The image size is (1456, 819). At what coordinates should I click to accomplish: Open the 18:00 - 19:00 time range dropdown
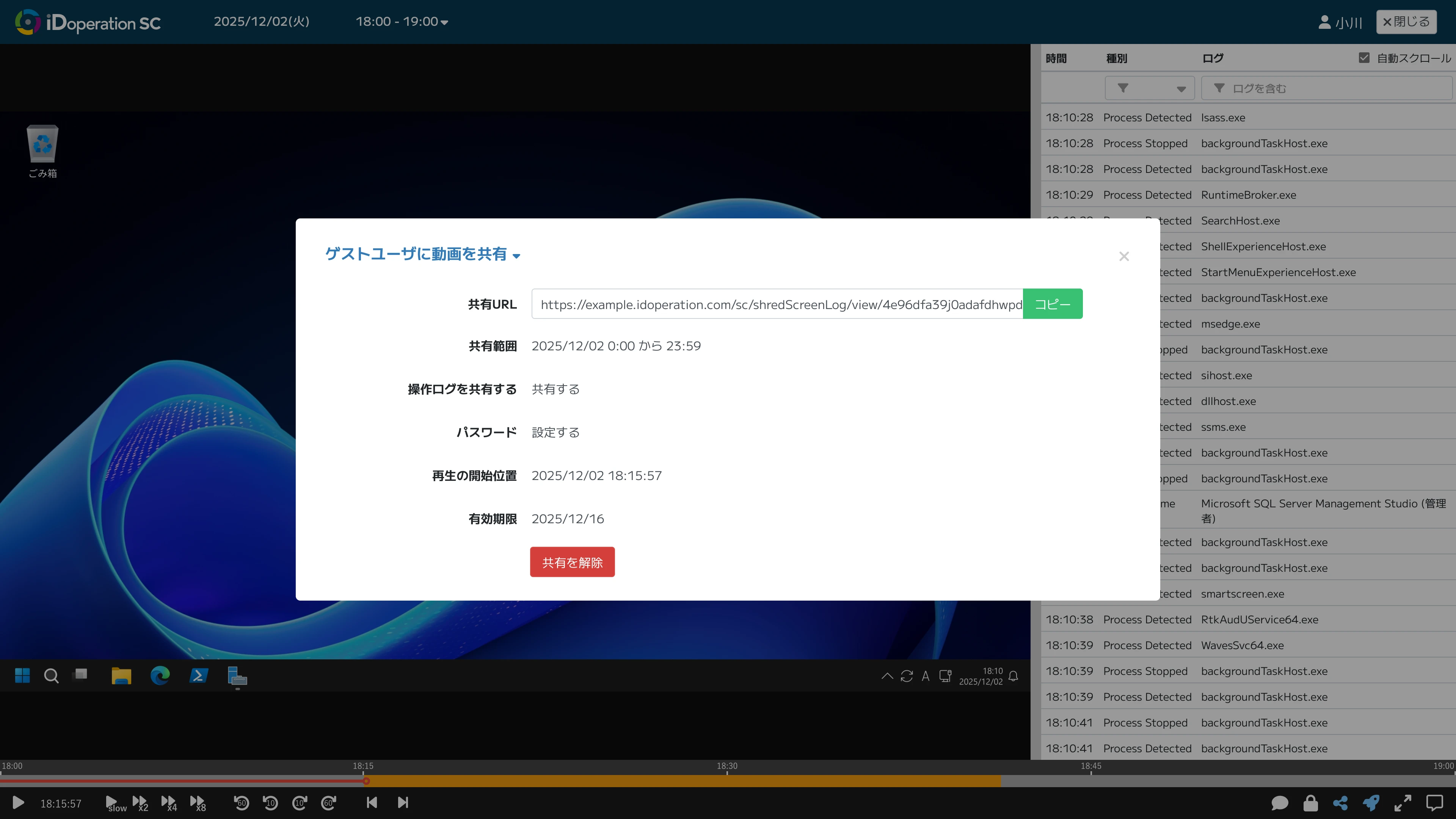(x=401, y=22)
